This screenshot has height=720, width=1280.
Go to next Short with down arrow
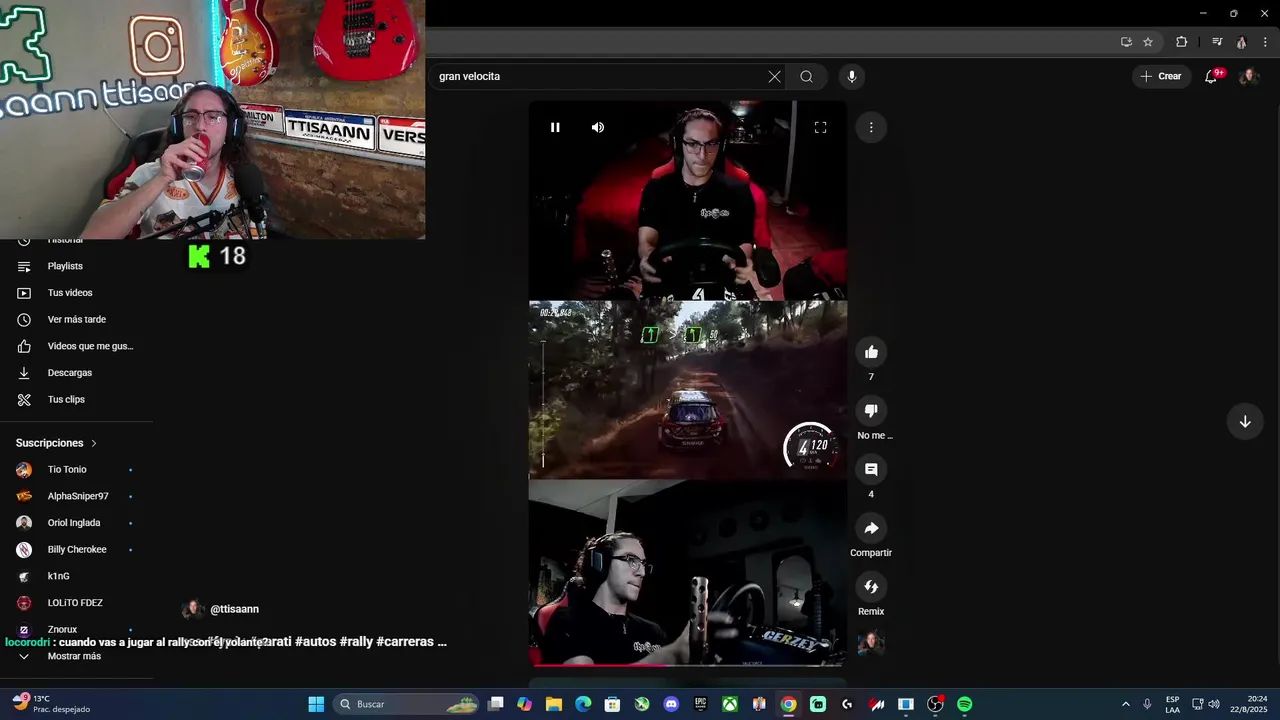pyautogui.click(x=1245, y=422)
